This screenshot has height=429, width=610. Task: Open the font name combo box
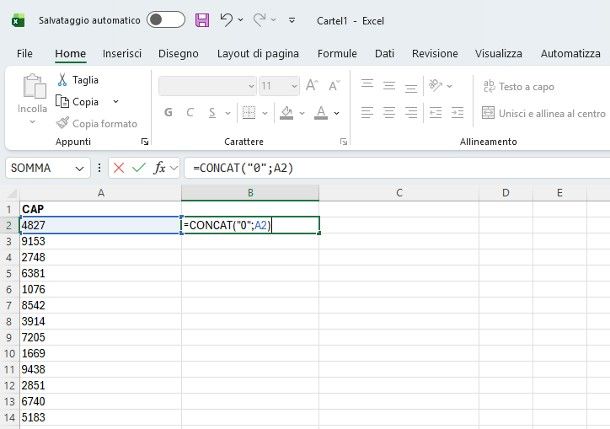(x=207, y=86)
